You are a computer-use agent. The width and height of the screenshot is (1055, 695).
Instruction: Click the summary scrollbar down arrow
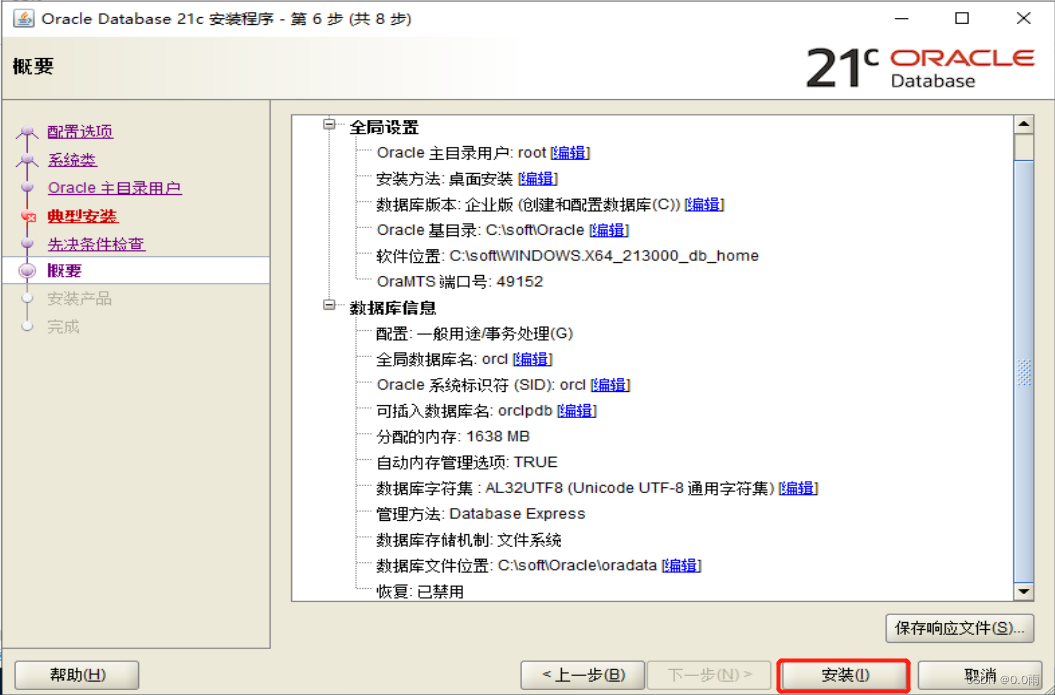[x=1023, y=592]
